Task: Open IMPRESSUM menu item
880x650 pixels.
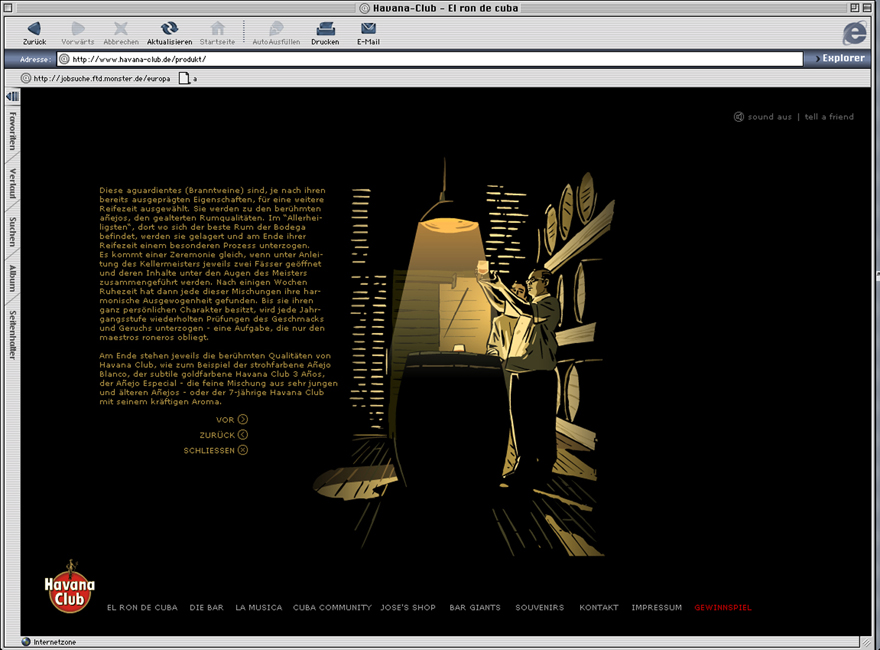Action: (657, 607)
